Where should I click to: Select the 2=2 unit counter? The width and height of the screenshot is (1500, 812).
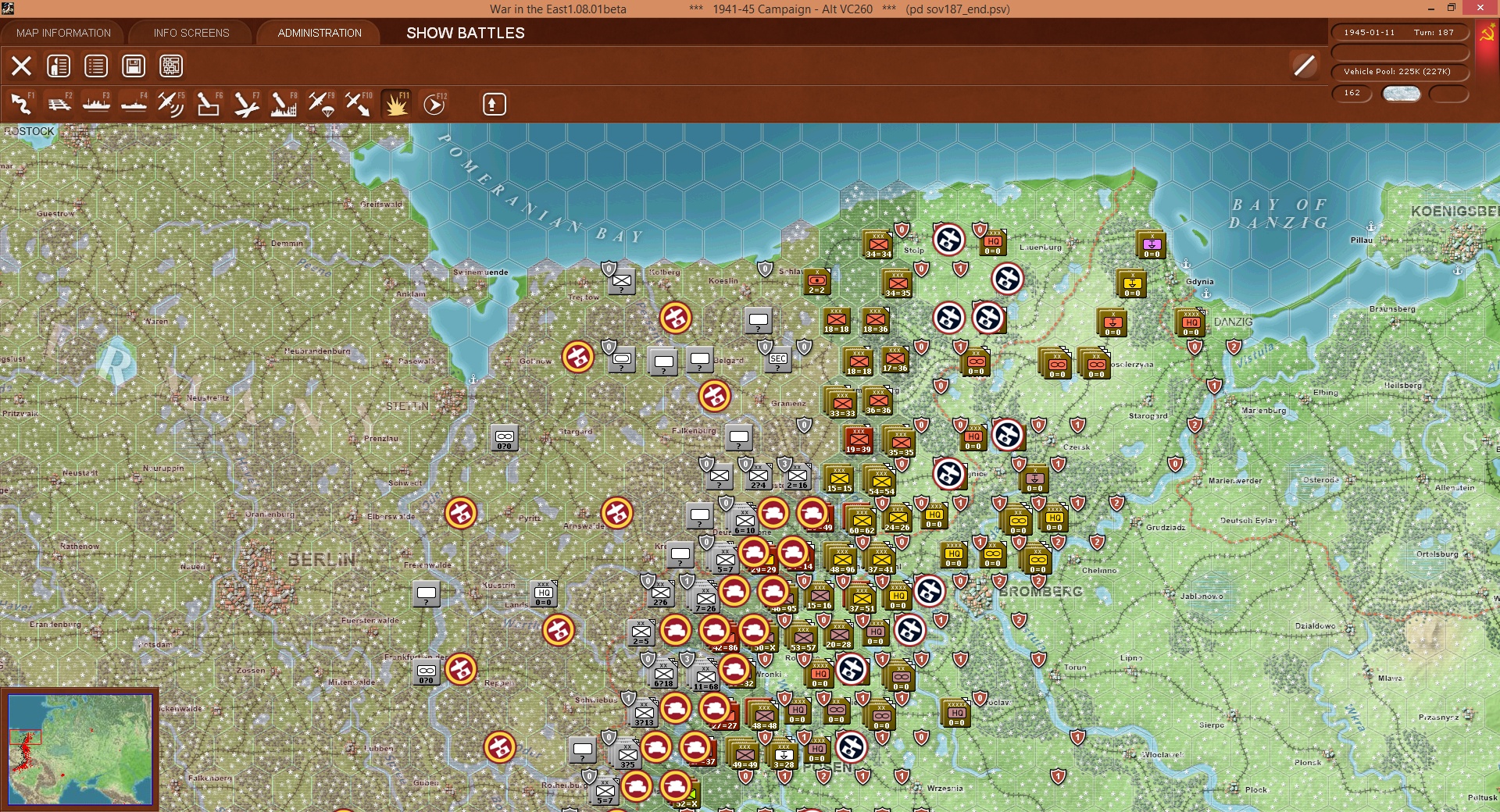pos(816,281)
